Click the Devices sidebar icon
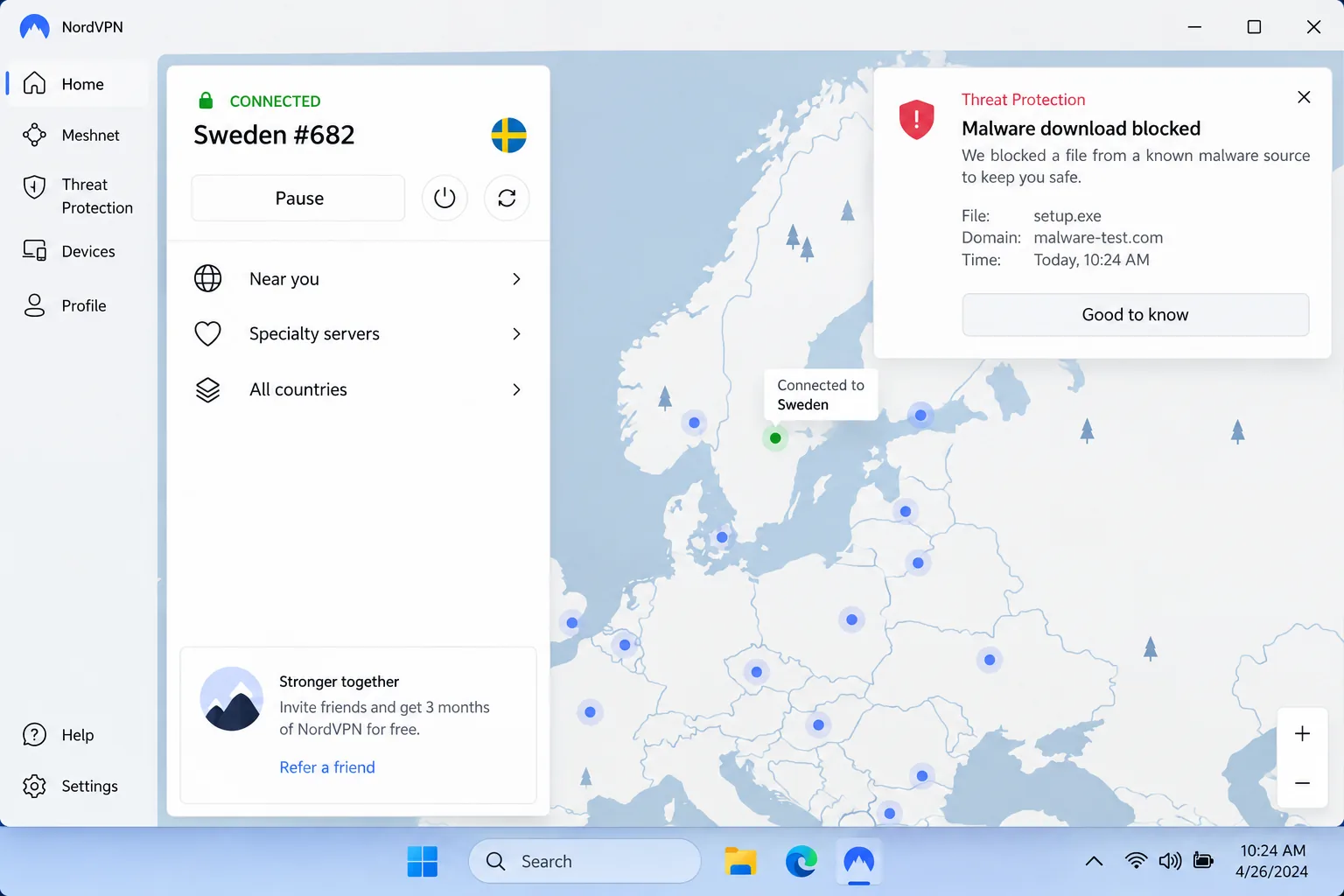The height and width of the screenshot is (896, 1344). [34, 251]
